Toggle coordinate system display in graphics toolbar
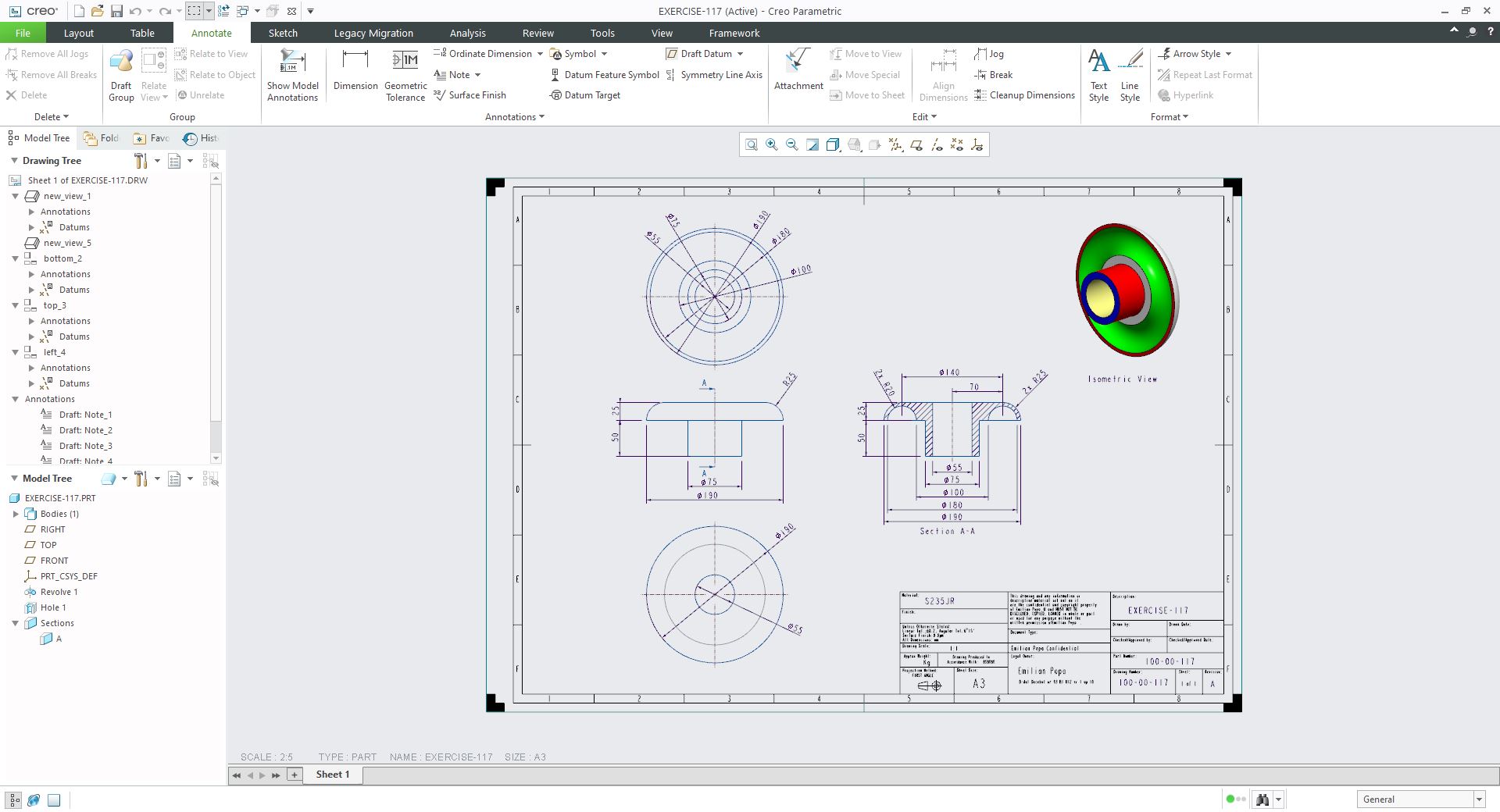 point(977,145)
